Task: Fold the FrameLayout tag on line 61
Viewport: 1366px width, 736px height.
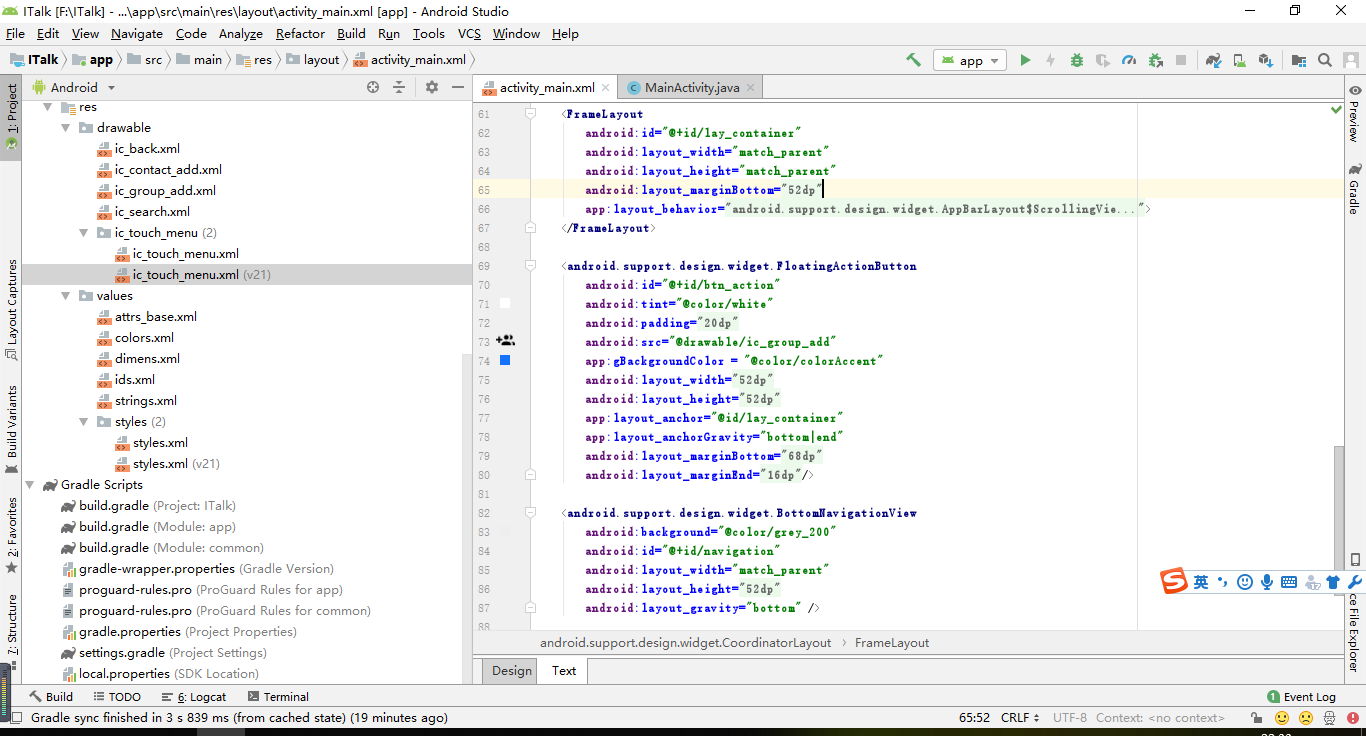Action: pos(529,114)
